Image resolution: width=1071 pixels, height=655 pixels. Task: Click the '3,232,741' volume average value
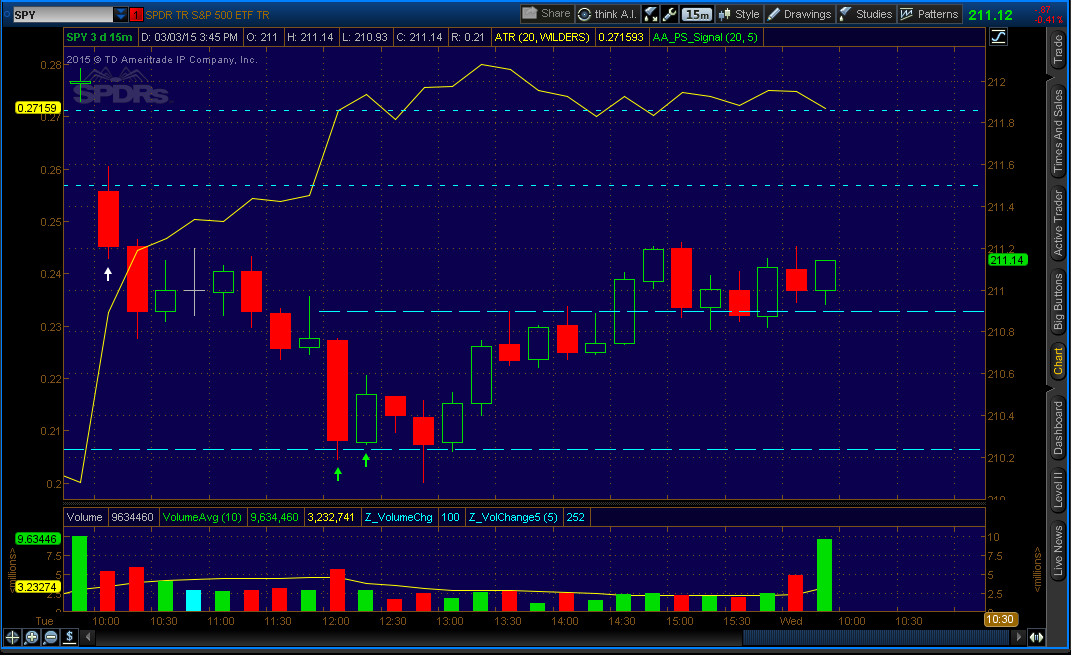point(331,517)
